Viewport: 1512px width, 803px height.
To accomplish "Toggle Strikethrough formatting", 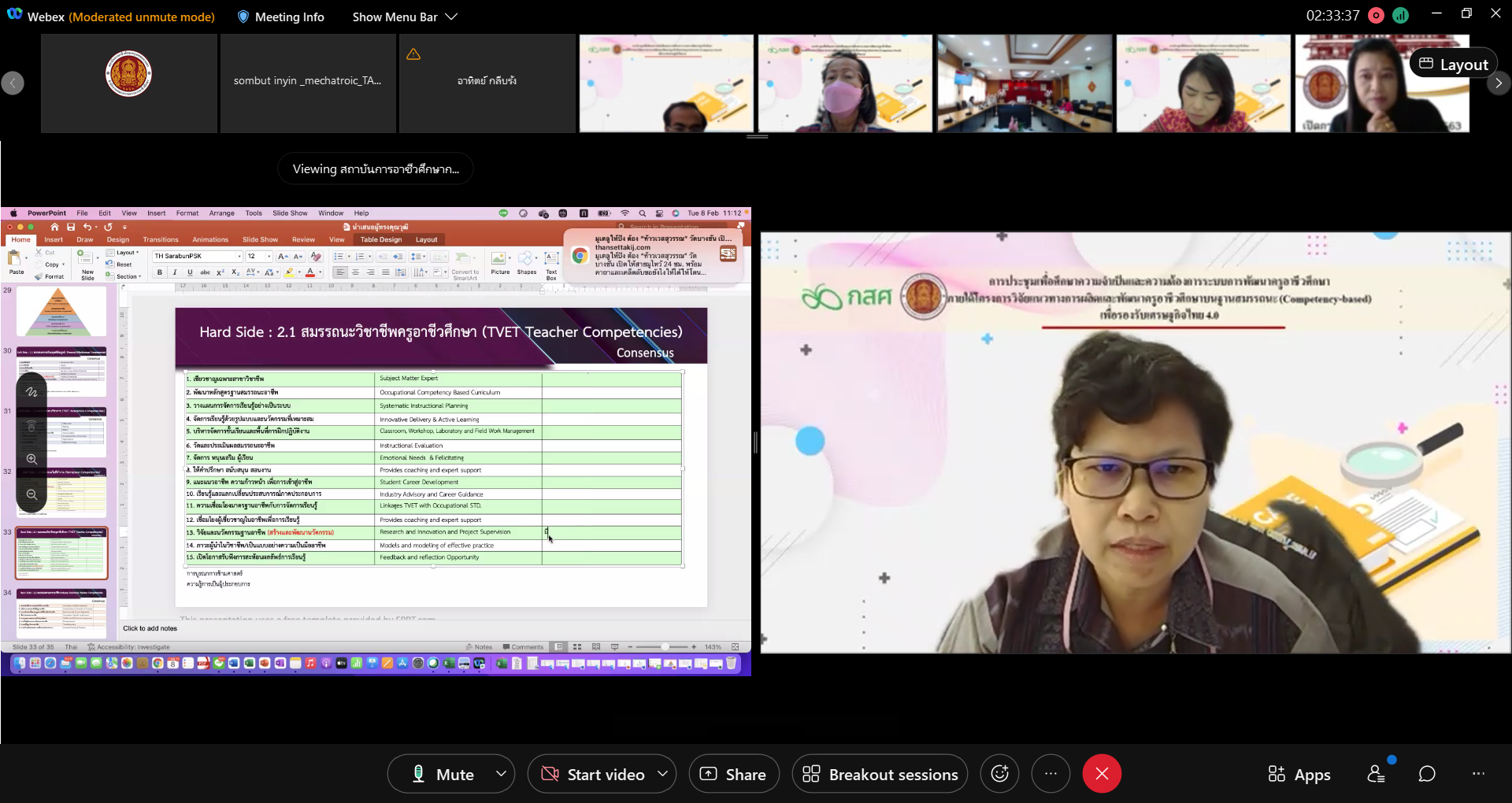I will [205, 272].
